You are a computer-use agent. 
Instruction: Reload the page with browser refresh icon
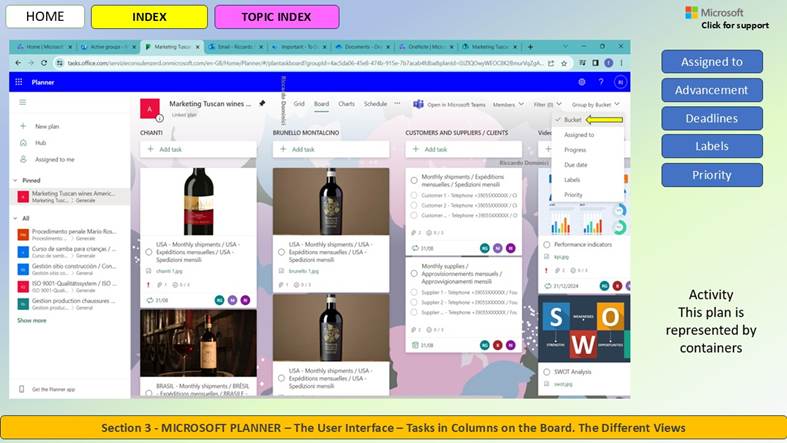point(44,63)
